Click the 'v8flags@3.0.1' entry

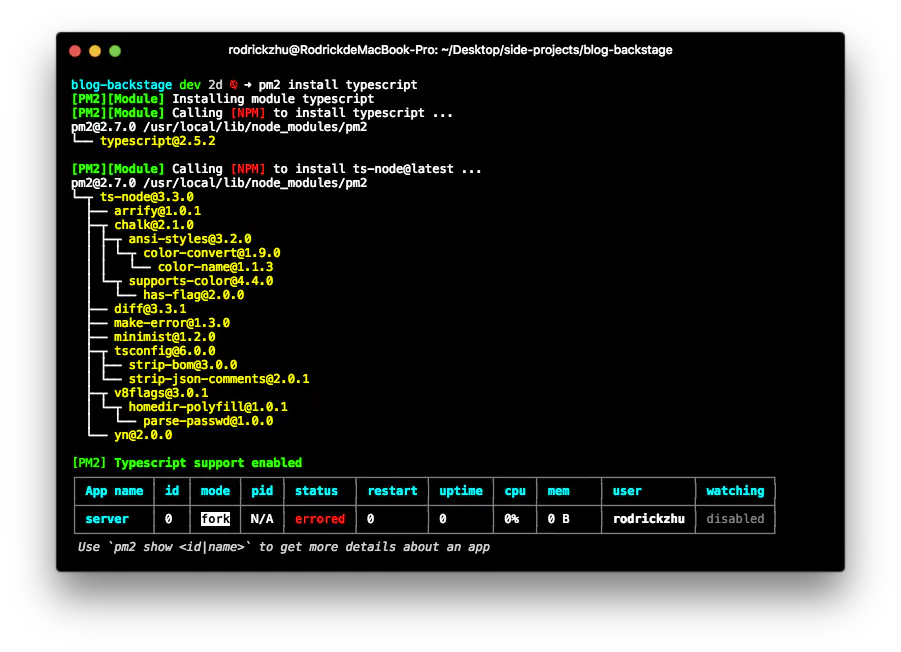point(161,393)
